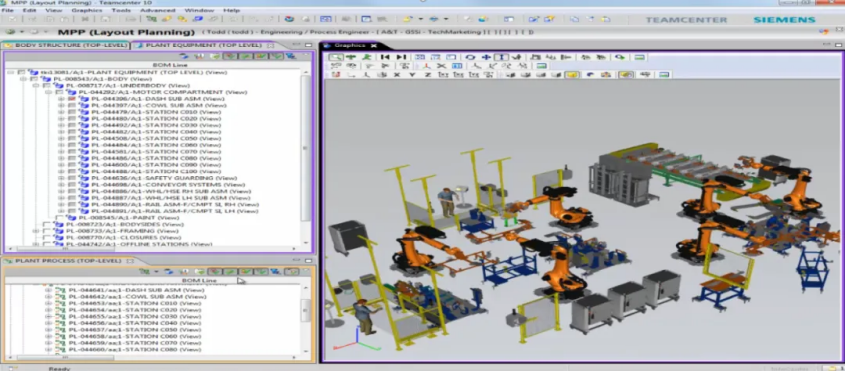This screenshot has height=371, width=845.
Task: Go to next step arrow in Graphics toolbar
Action: 401,57
